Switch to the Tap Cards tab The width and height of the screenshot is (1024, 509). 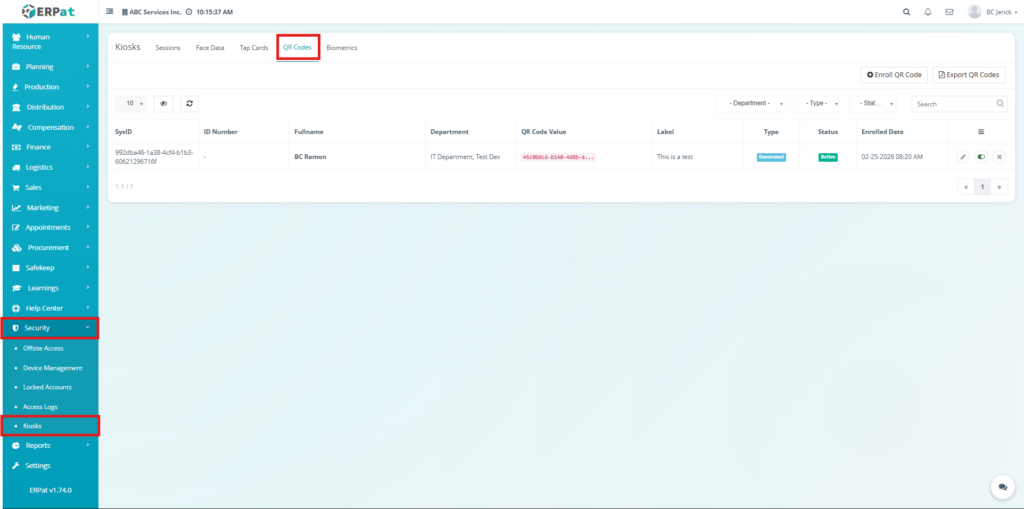[x=253, y=48]
